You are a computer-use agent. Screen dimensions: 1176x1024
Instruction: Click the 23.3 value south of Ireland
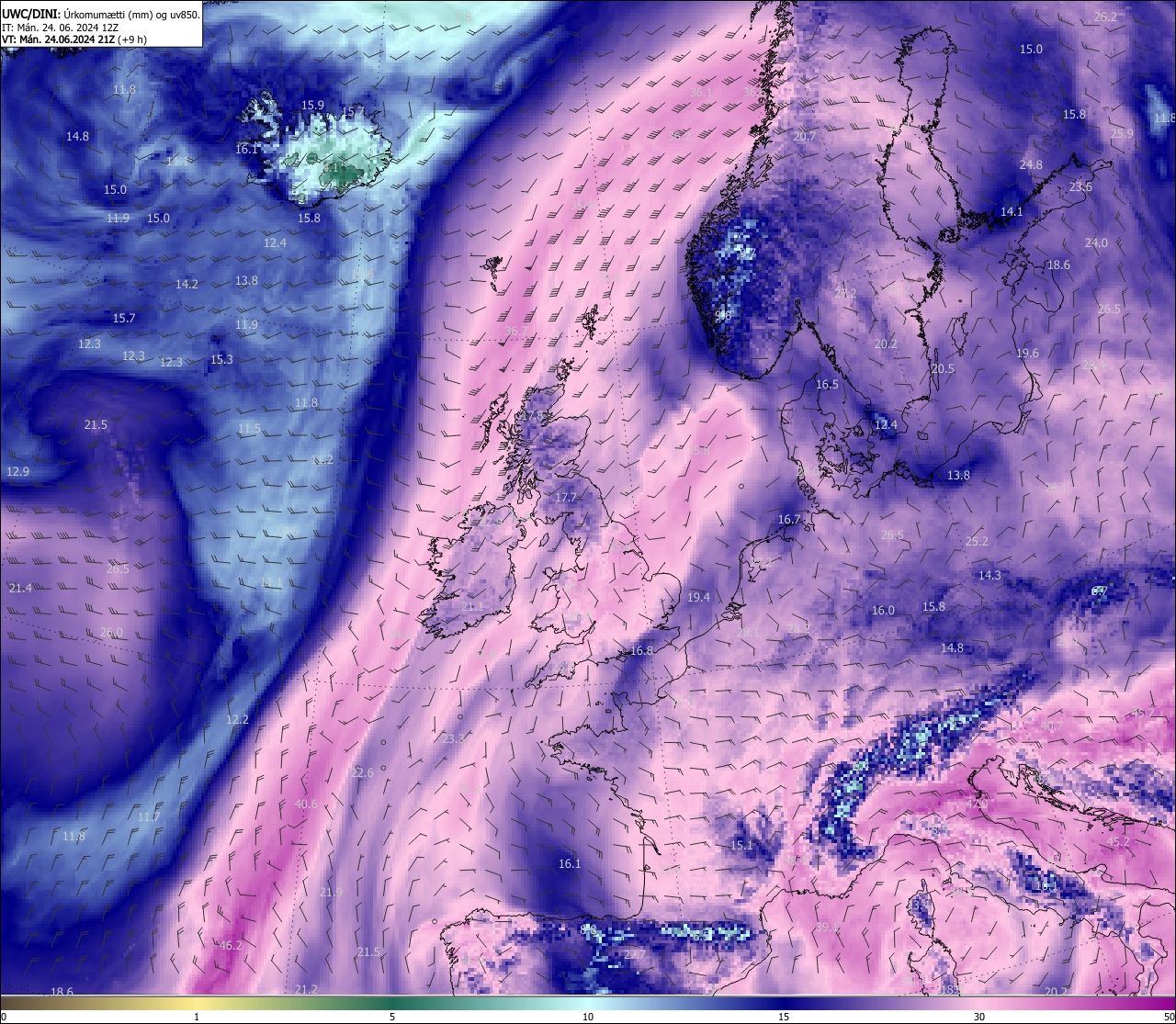(453, 739)
